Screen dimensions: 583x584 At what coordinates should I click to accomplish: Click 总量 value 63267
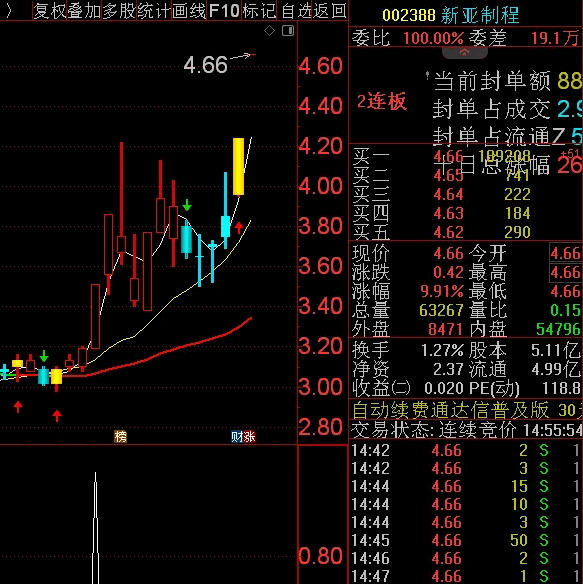441,310
